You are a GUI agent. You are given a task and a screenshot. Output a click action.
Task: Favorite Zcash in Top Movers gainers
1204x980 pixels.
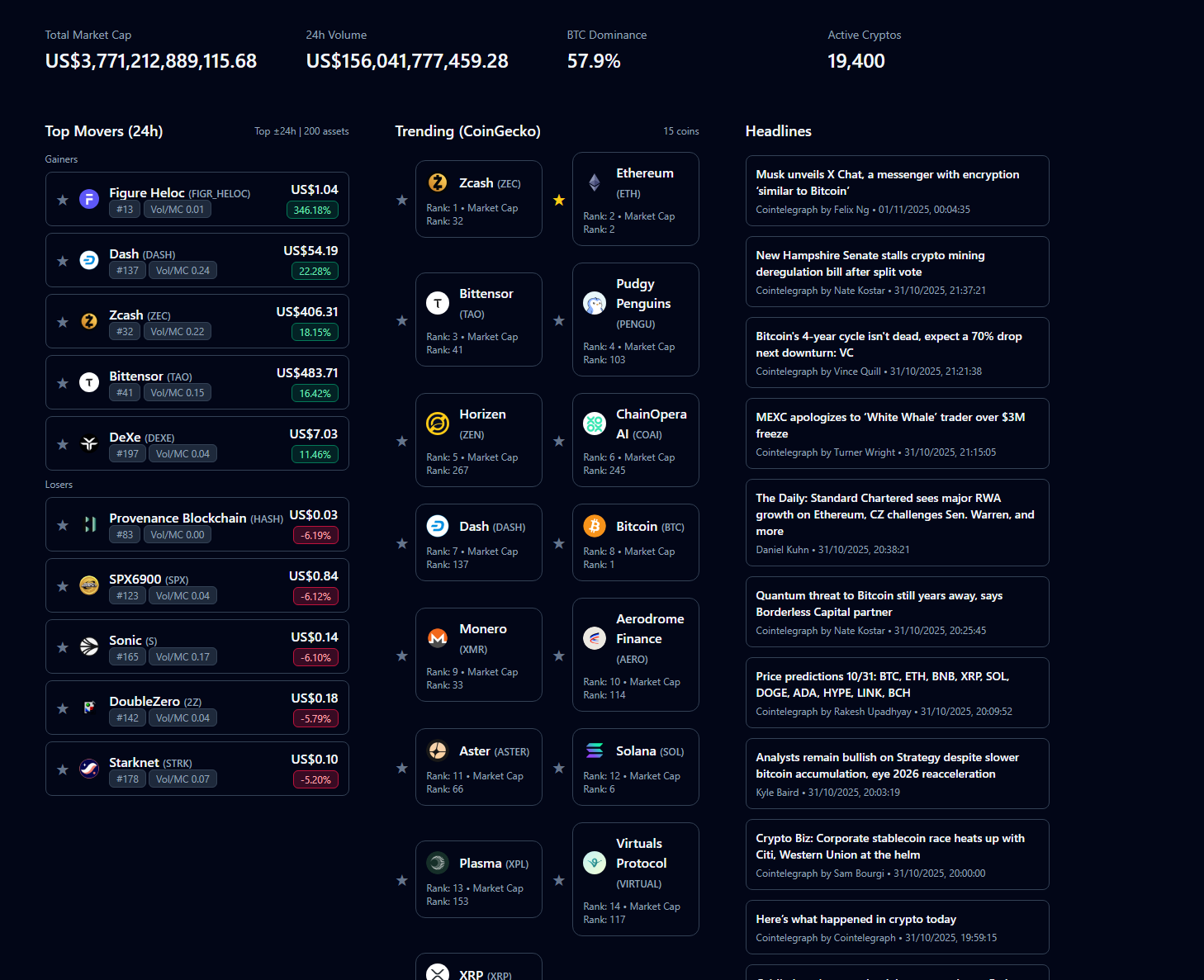[x=63, y=322]
